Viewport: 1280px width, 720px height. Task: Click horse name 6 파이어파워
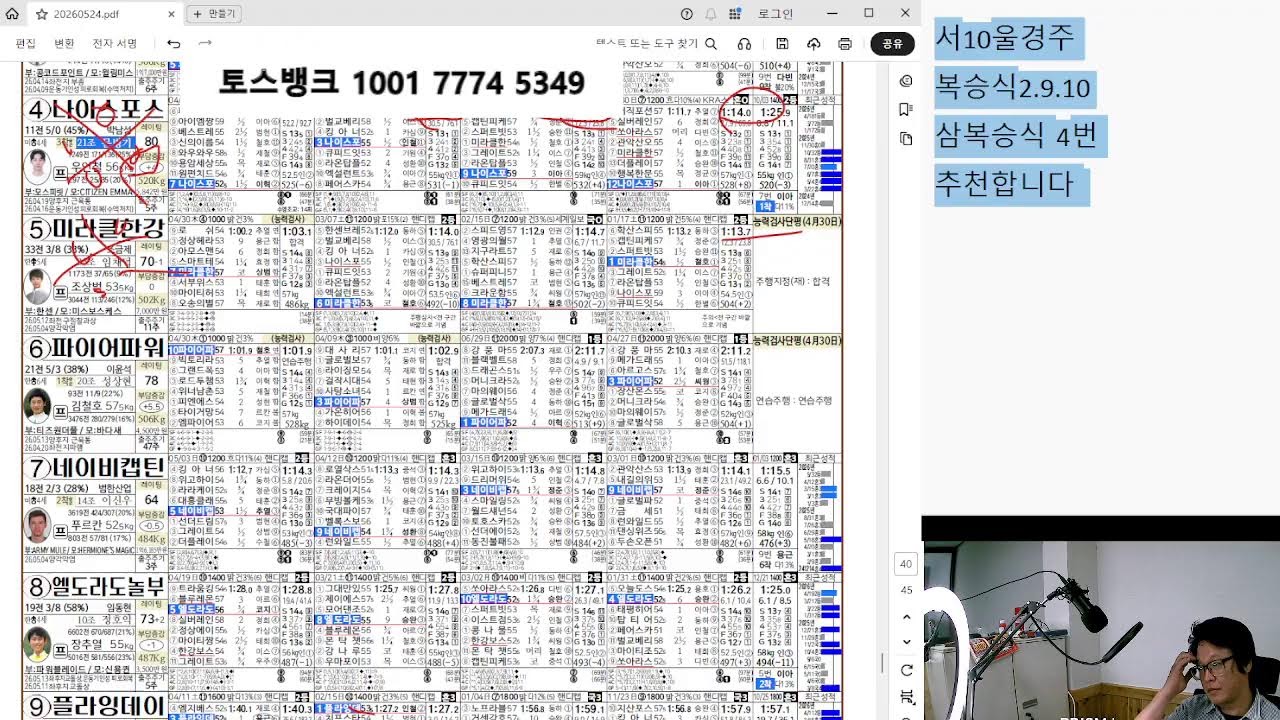point(95,349)
